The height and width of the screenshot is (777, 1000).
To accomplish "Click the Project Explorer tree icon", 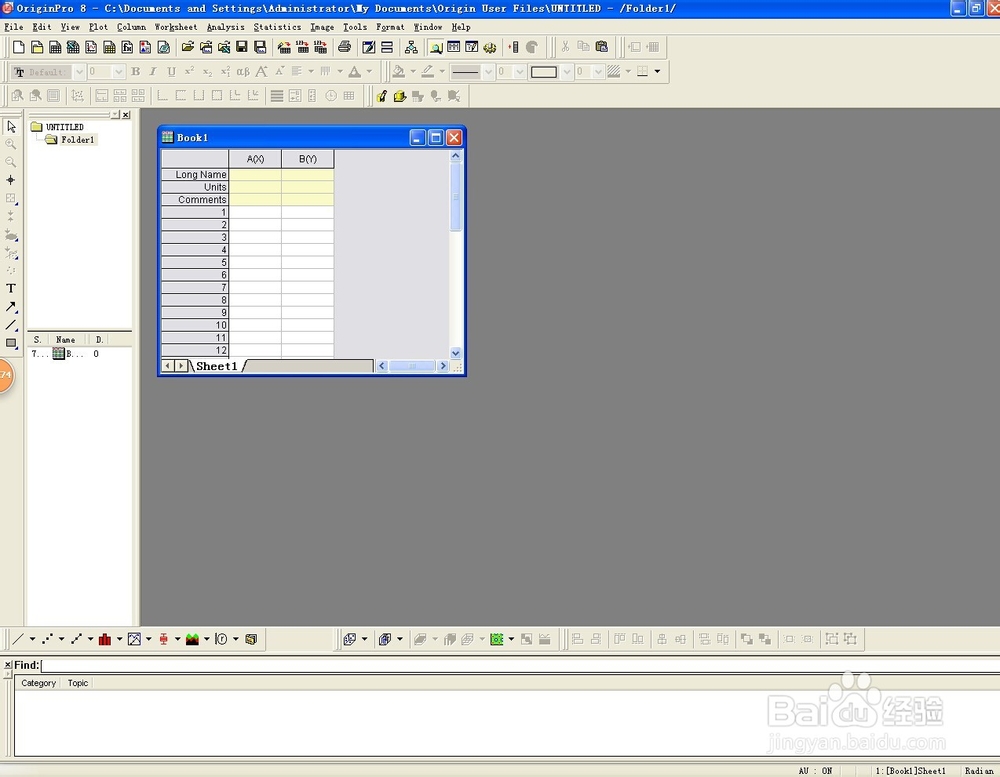I will point(411,47).
